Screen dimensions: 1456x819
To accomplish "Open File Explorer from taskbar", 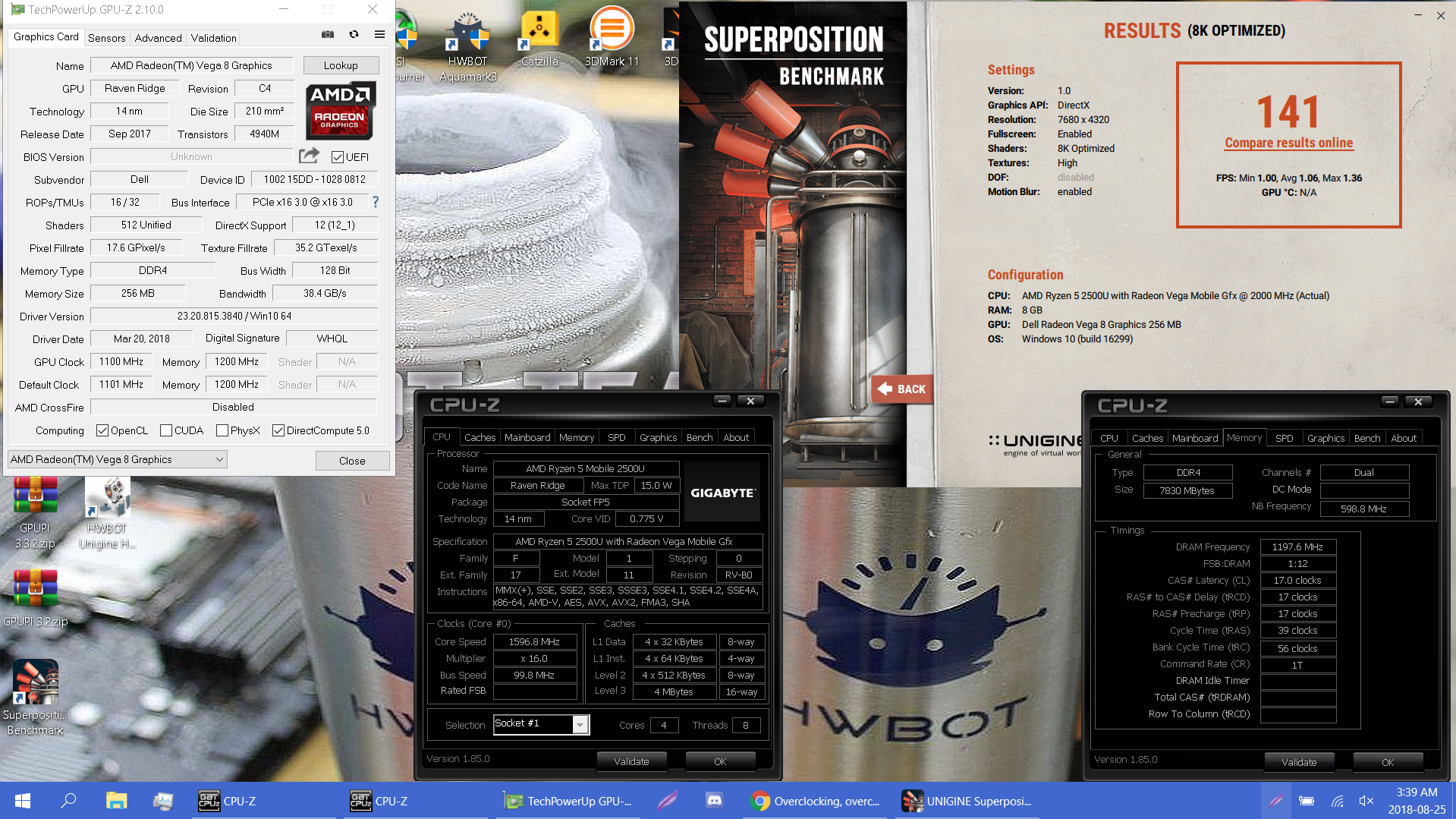I will coord(115,801).
